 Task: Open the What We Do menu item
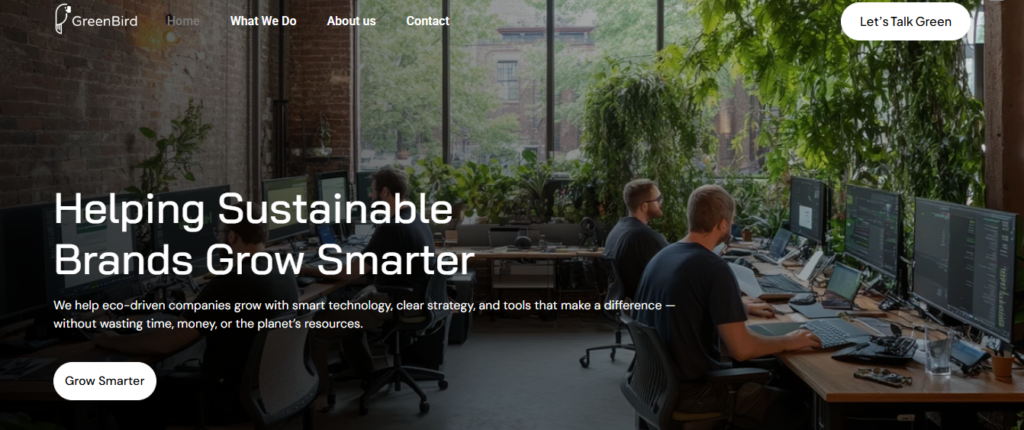click(x=263, y=21)
